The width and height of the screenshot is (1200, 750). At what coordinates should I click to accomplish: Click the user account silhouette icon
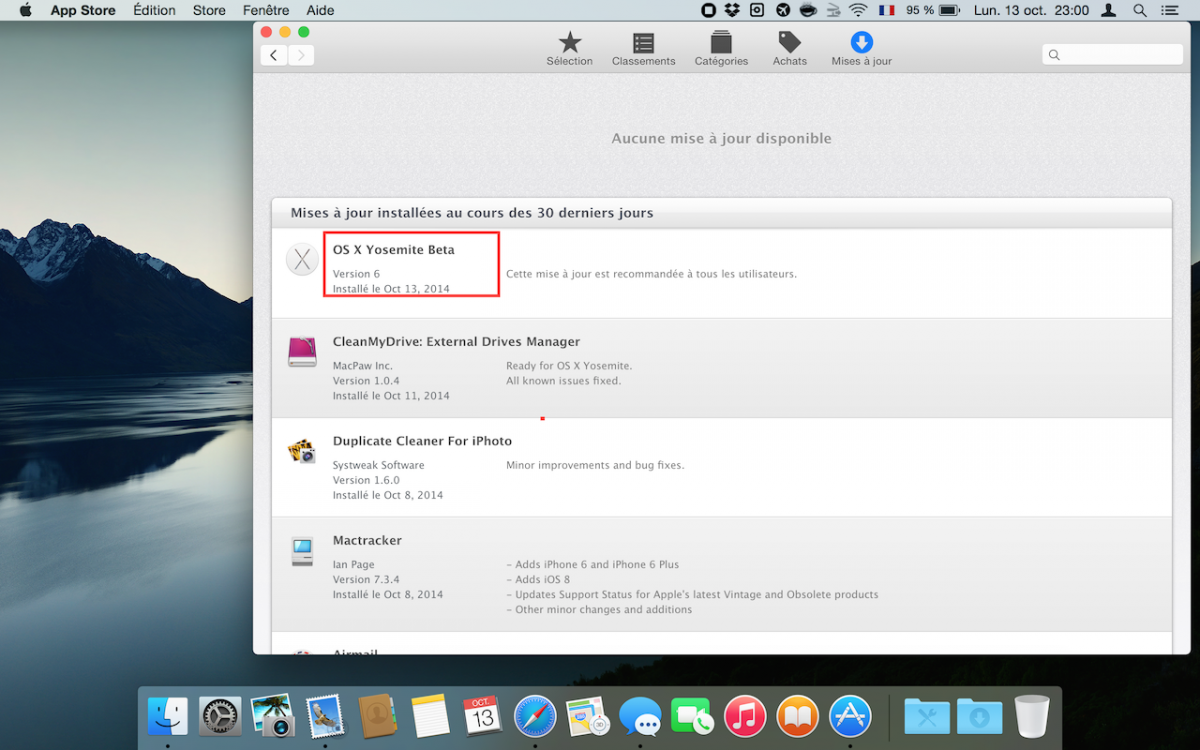point(1108,10)
